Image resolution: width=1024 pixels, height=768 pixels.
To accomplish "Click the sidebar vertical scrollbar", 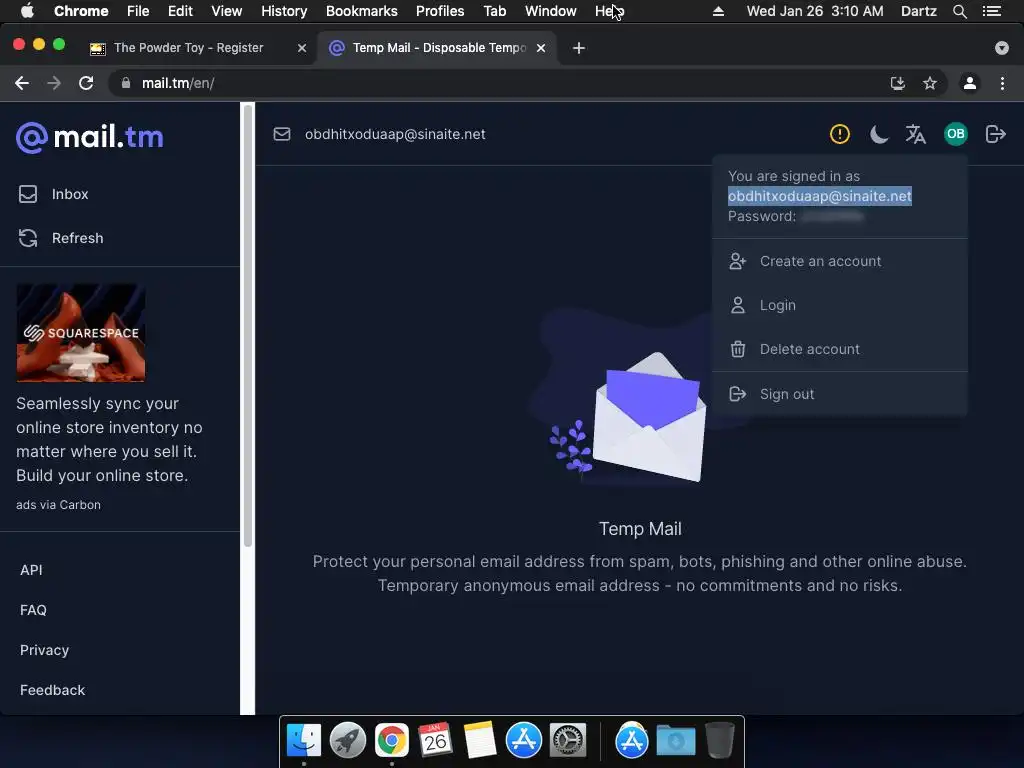I will (x=248, y=327).
